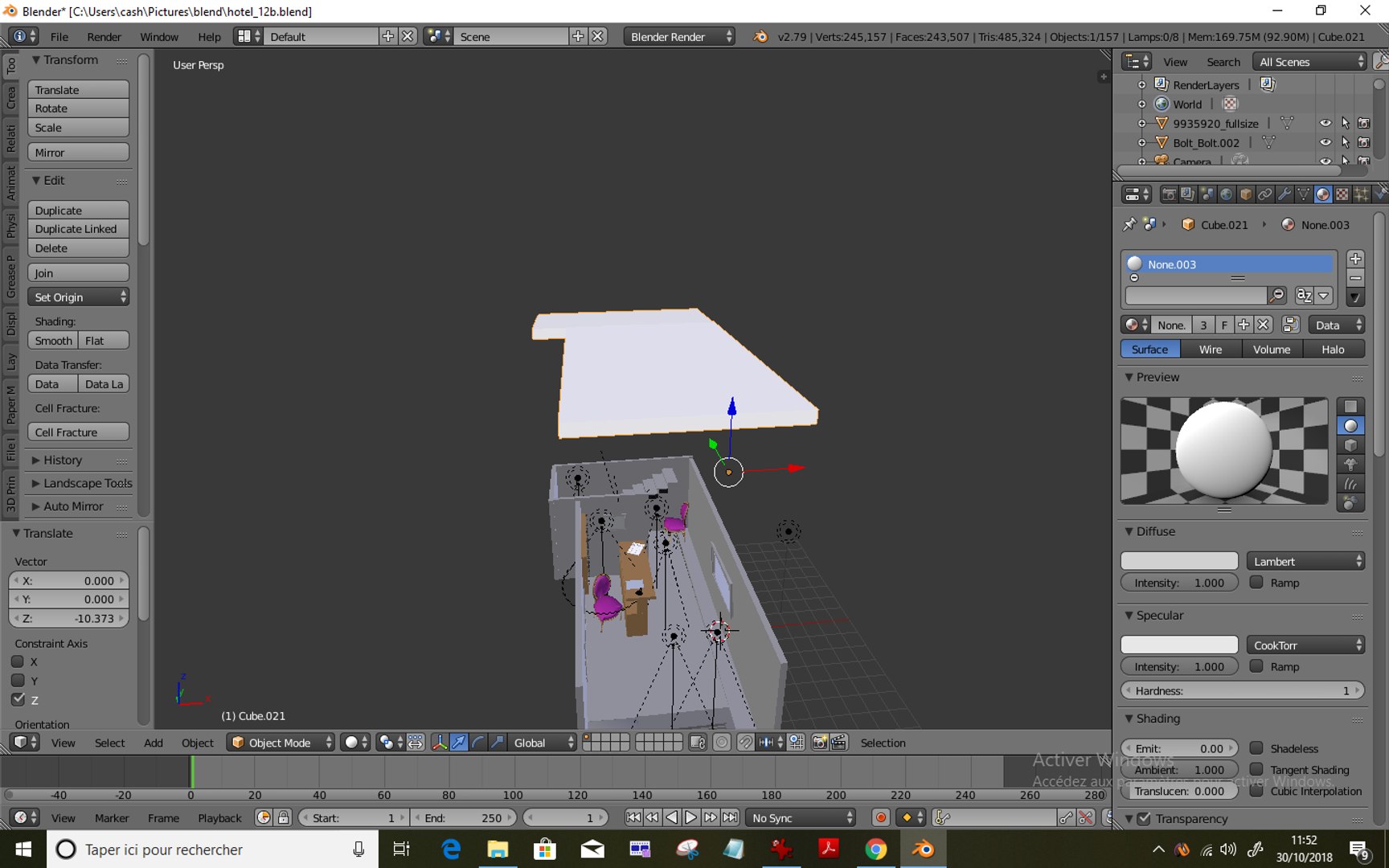The image size is (1389, 868).
Task: Open the Set Origin dropdown
Action: 78,297
